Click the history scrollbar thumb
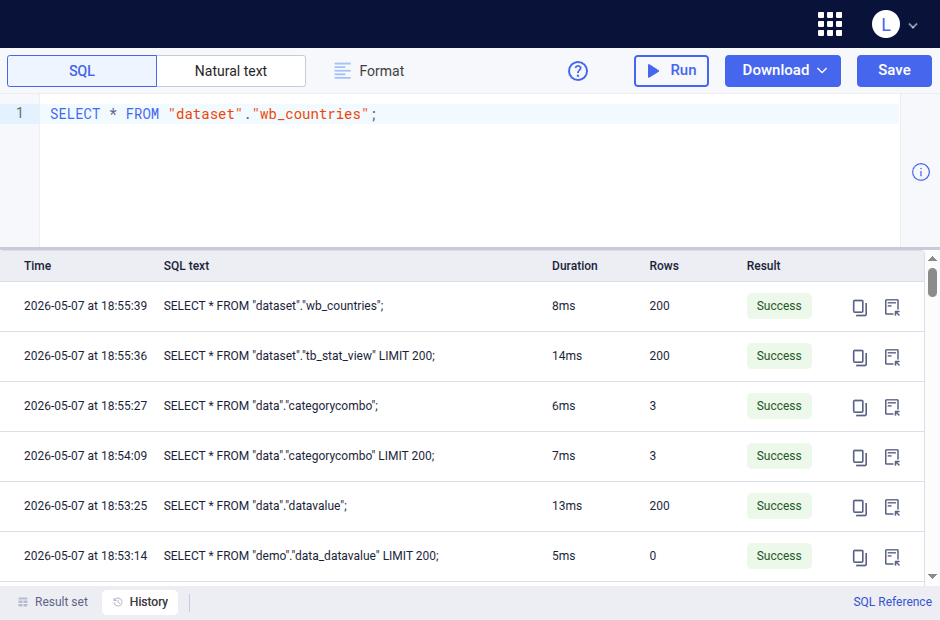 (x=932, y=282)
